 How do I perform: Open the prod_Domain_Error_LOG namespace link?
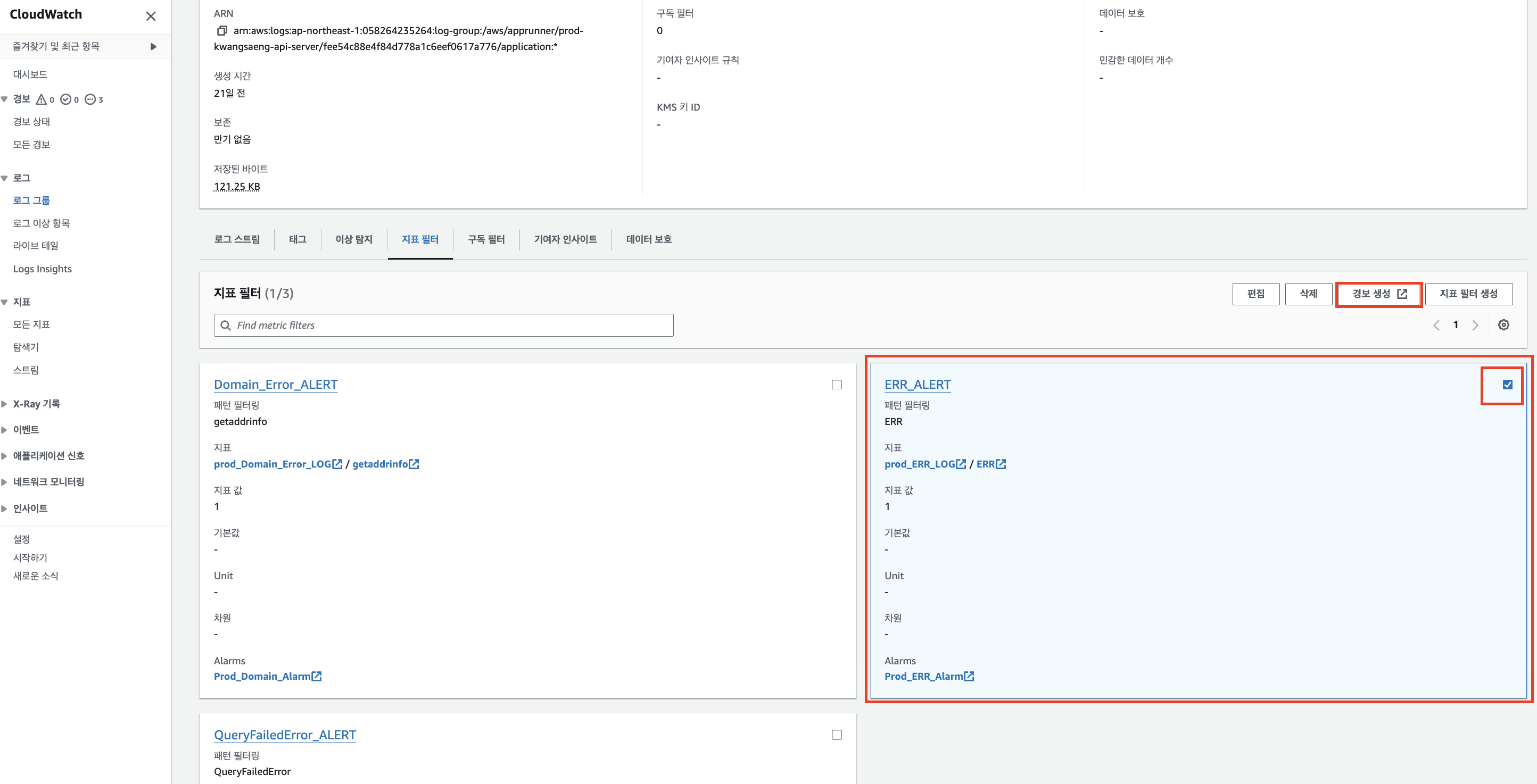click(x=272, y=464)
